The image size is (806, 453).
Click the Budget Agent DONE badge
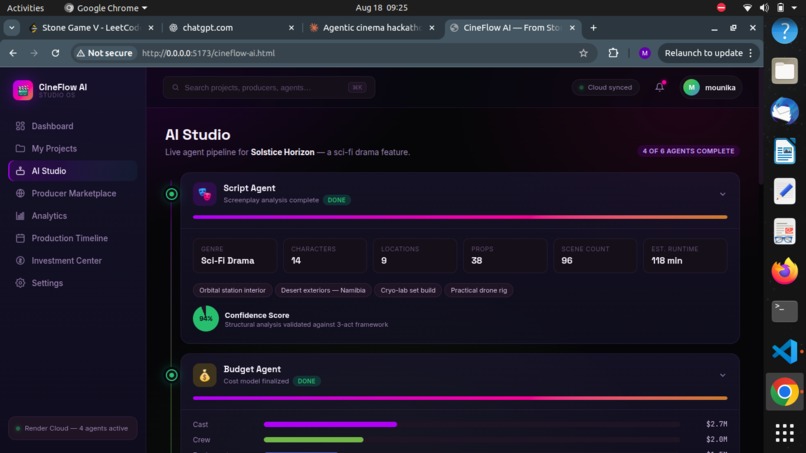click(x=306, y=381)
